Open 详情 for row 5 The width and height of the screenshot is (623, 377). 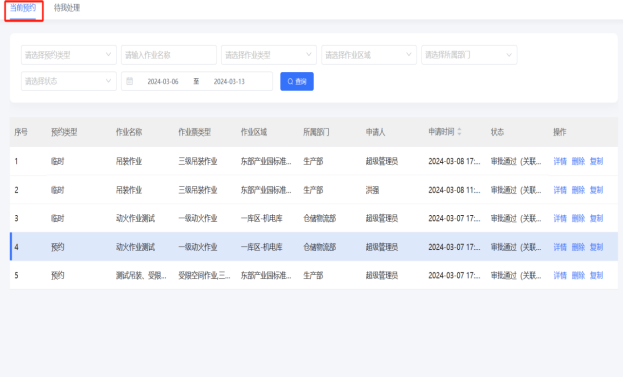coord(560,275)
